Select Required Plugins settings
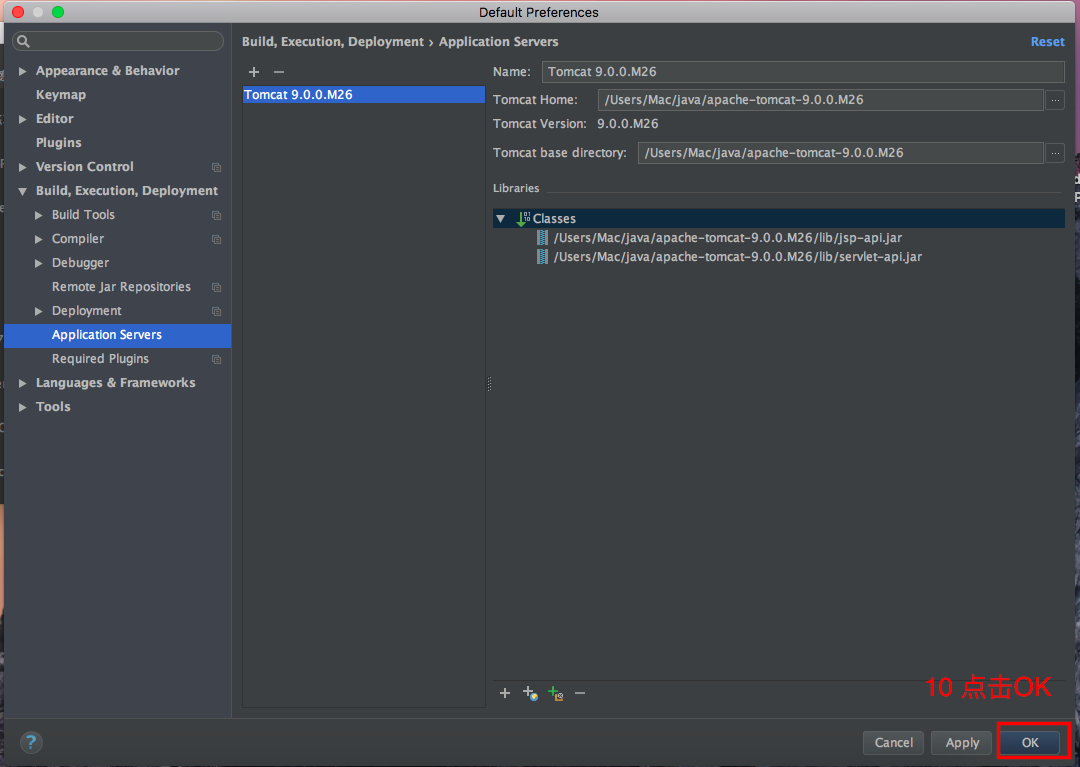The height and width of the screenshot is (767, 1080). coord(100,359)
